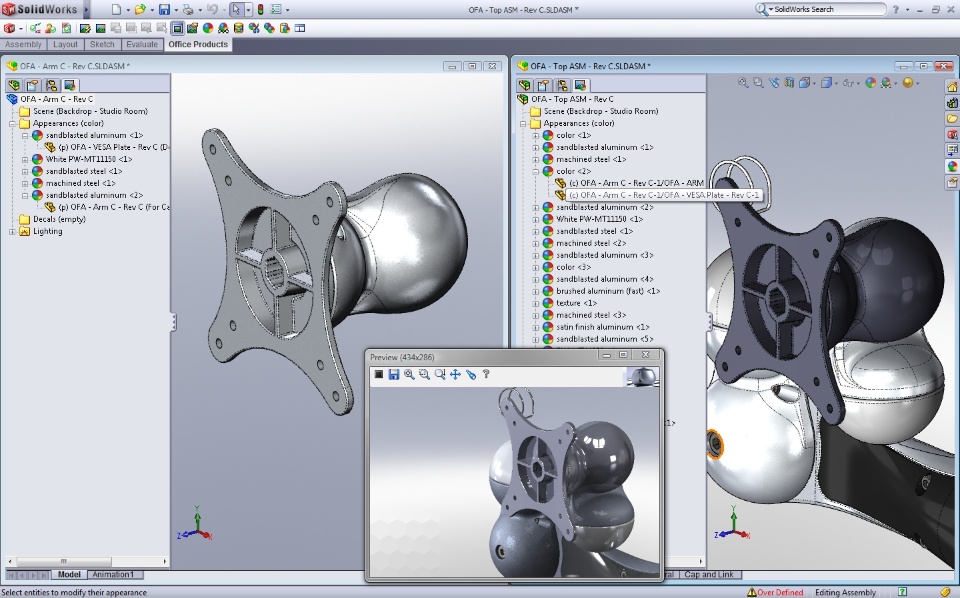Click the Options list icon in top toolbar

(x=276, y=9)
